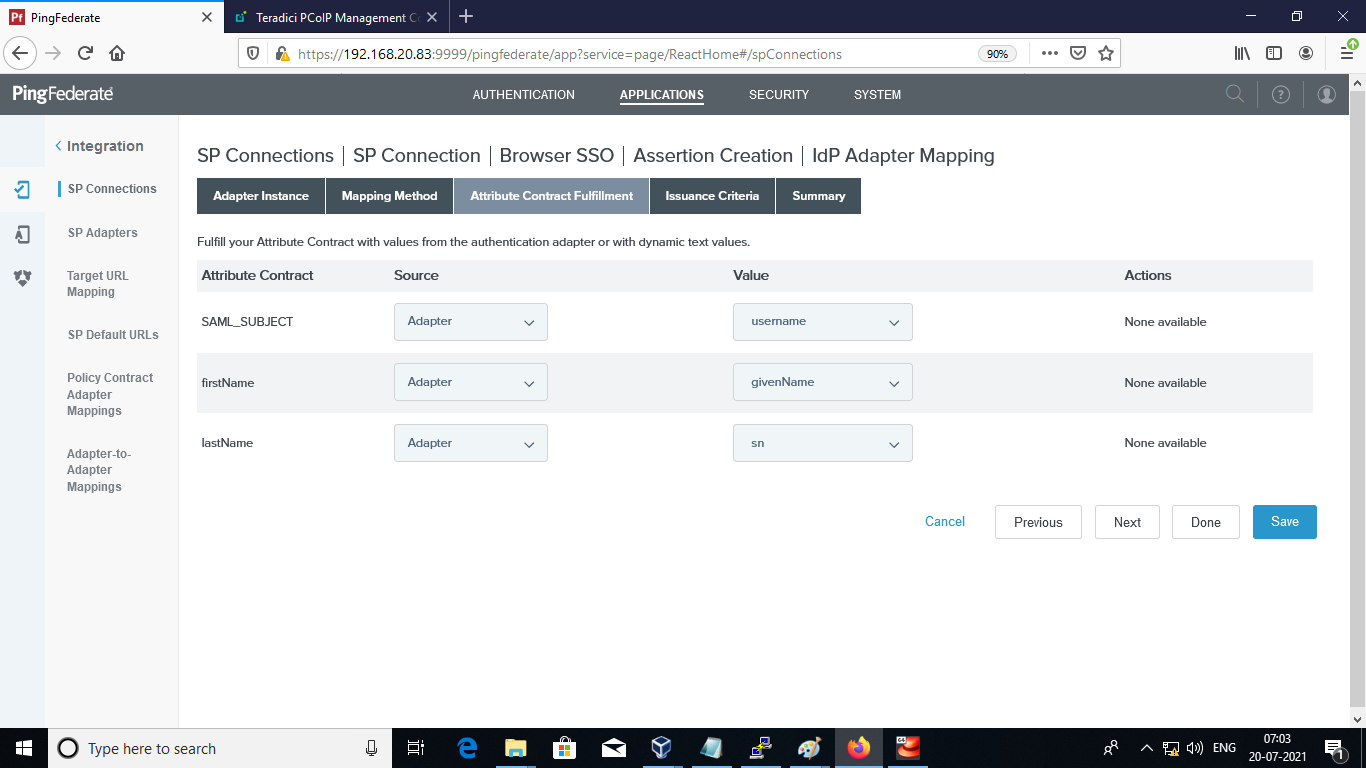Image resolution: width=1366 pixels, height=768 pixels.
Task: Open the PingFederate search icon
Action: [1235, 94]
